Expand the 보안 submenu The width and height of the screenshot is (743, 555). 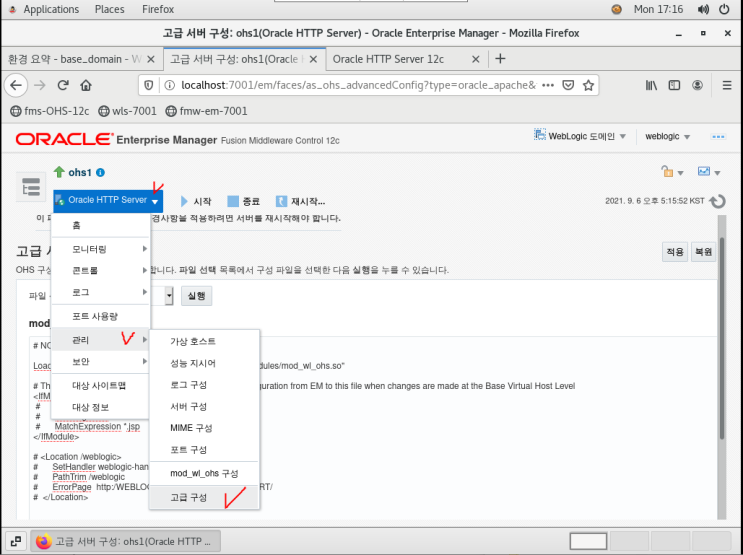[x=101, y=362]
